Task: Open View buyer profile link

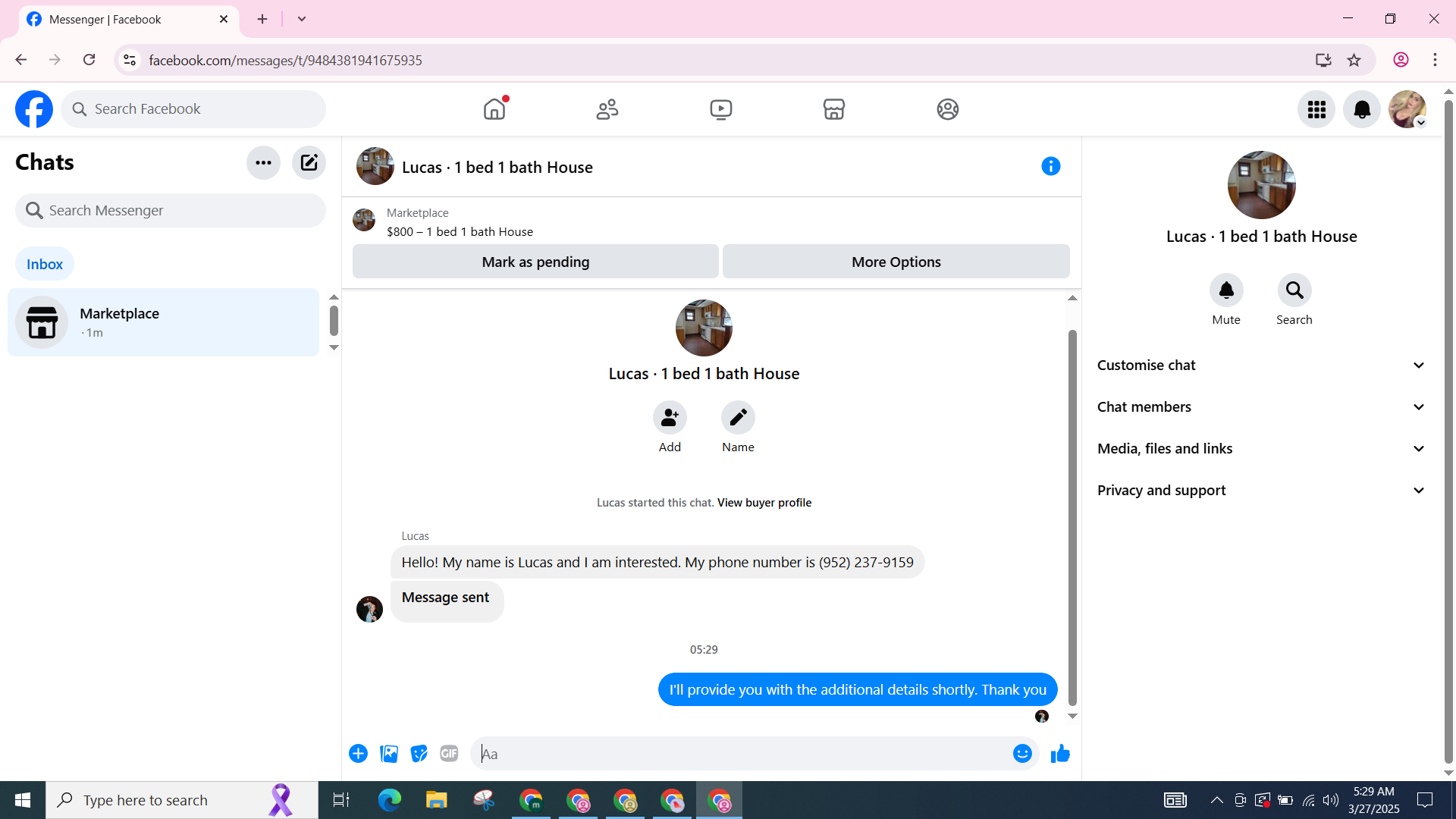Action: pos(764,503)
